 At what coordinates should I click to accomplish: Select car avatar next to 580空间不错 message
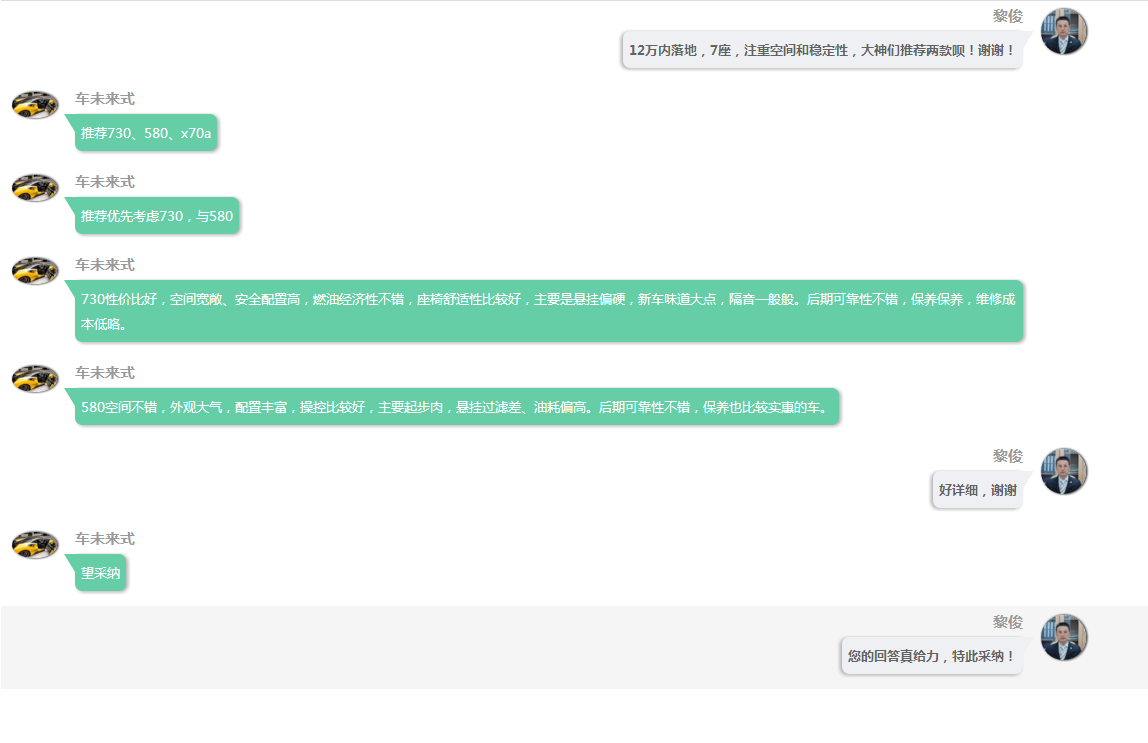click(35, 378)
